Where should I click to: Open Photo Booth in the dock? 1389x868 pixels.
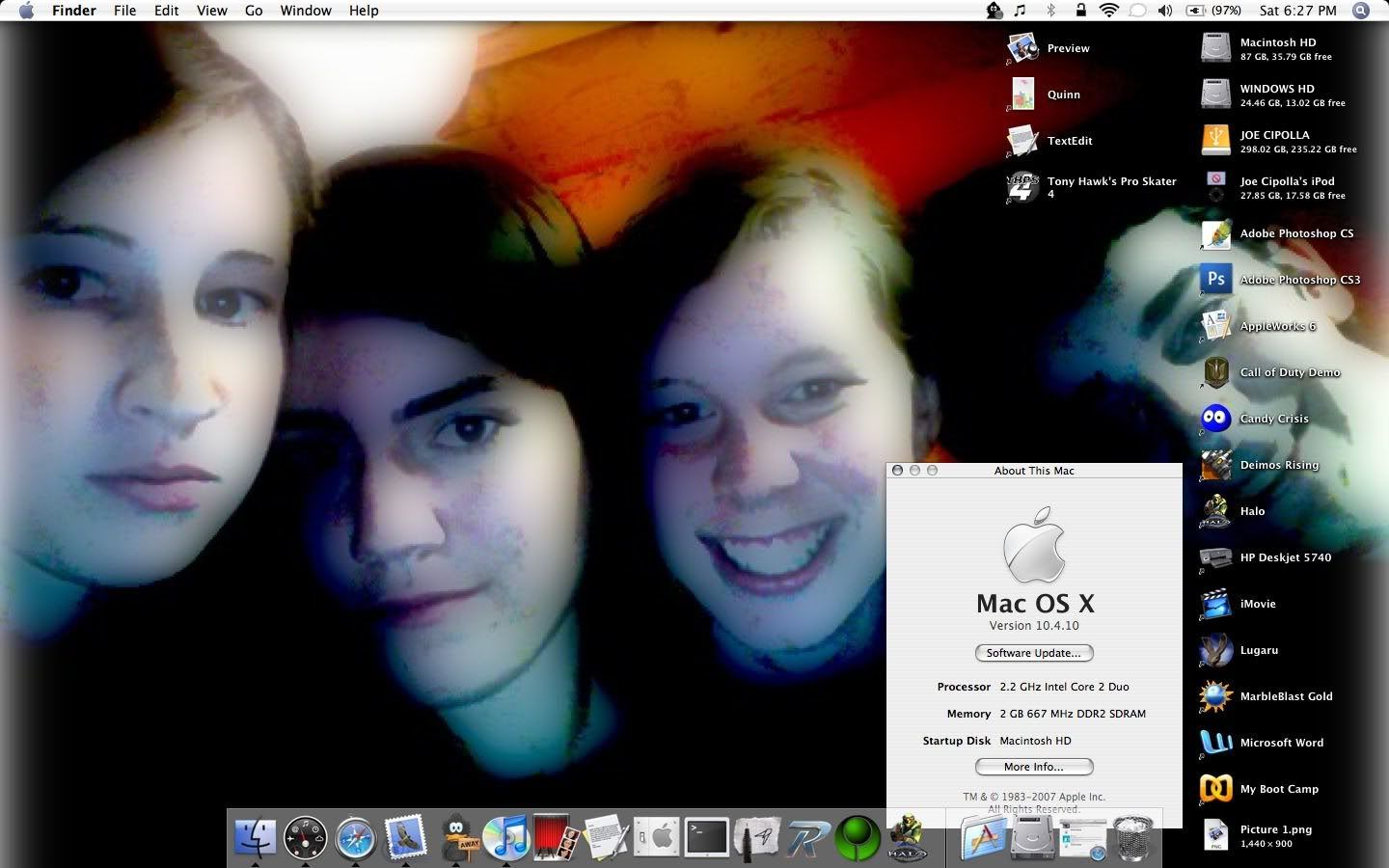point(556,837)
